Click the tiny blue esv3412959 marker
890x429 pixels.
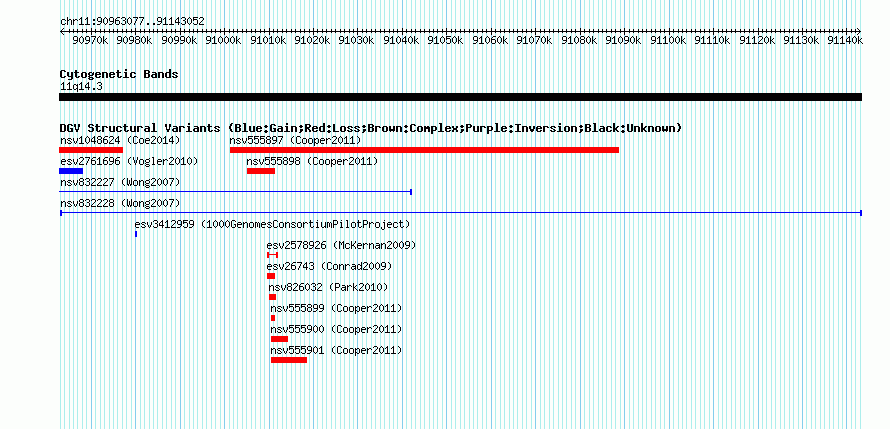click(136, 234)
